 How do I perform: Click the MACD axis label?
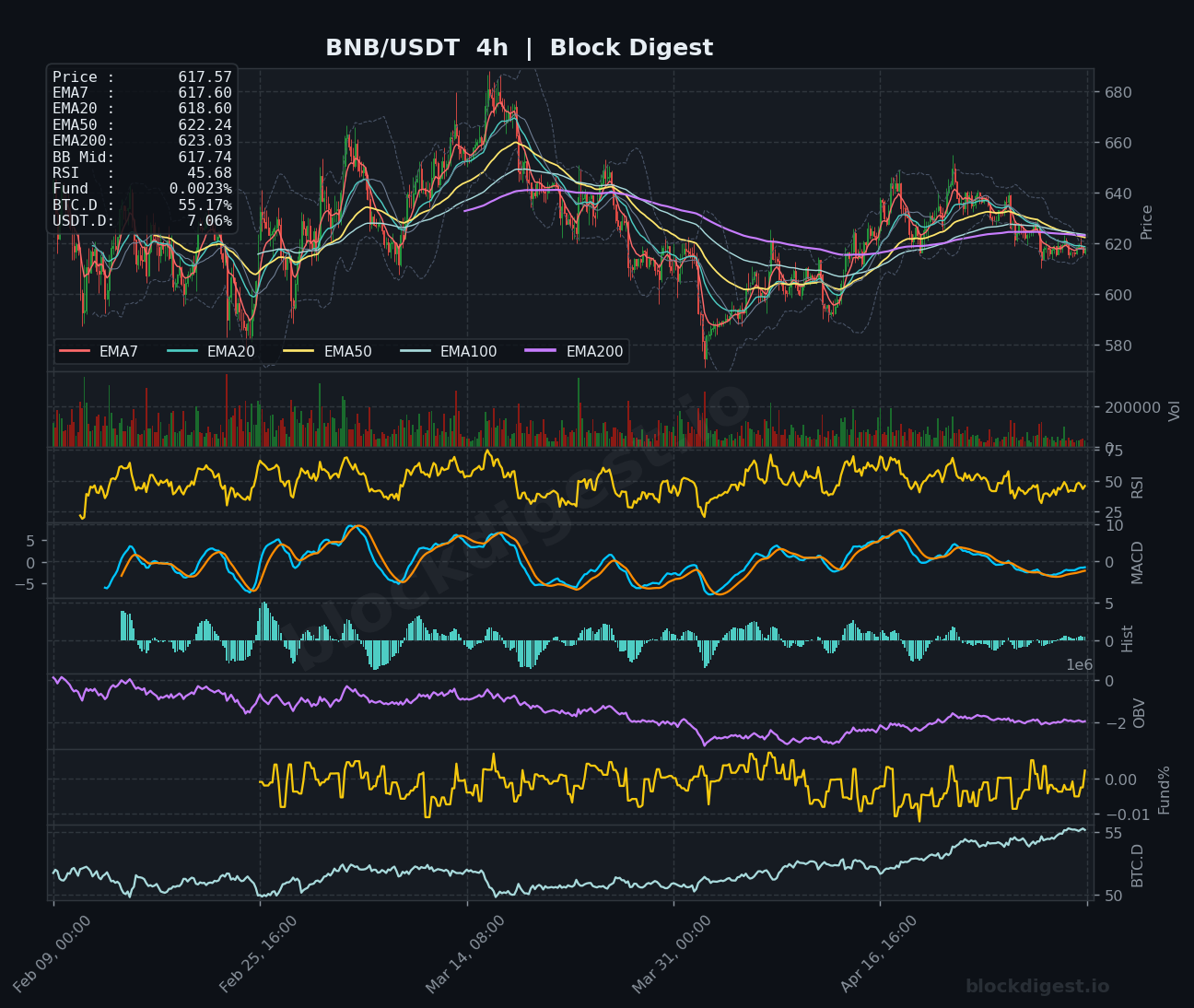(1138, 562)
